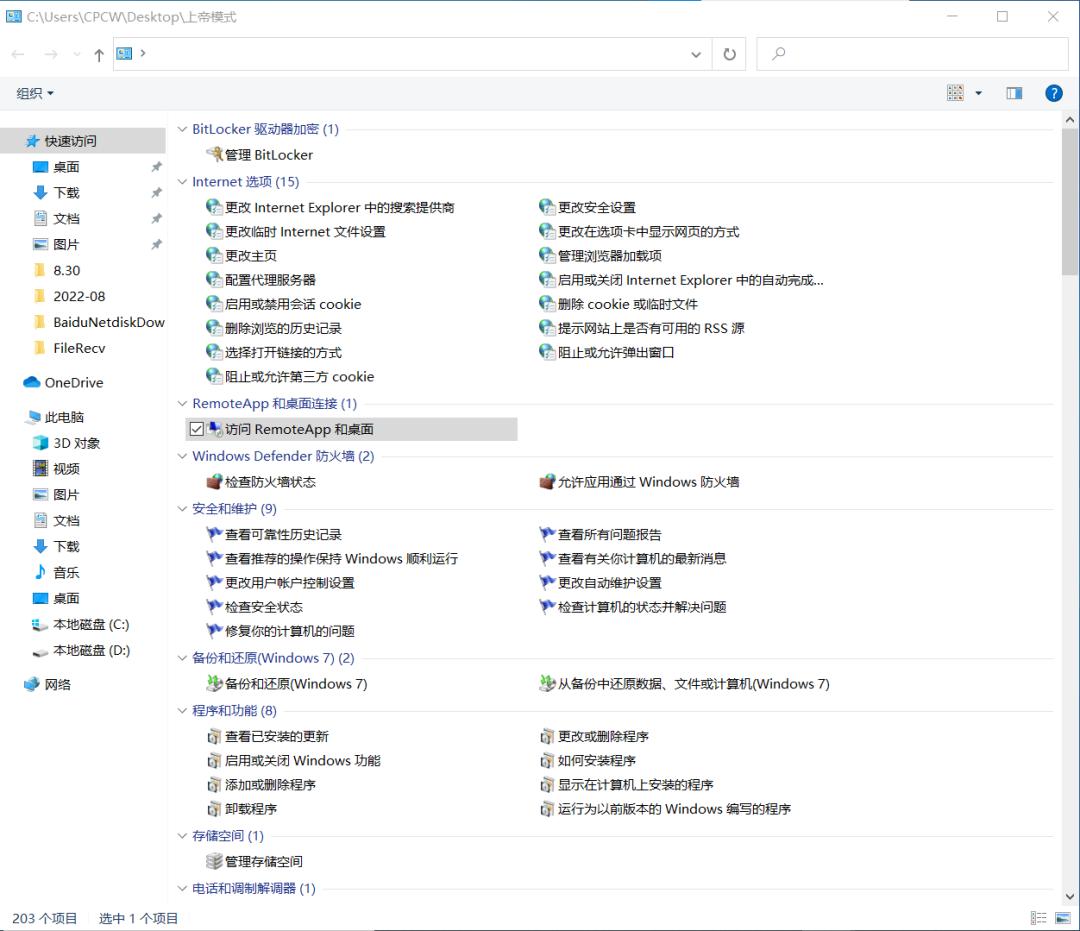Screen dimensions: 1080x931
Task: Click the 检查防火墙状态 firewall icon
Action: click(x=214, y=481)
